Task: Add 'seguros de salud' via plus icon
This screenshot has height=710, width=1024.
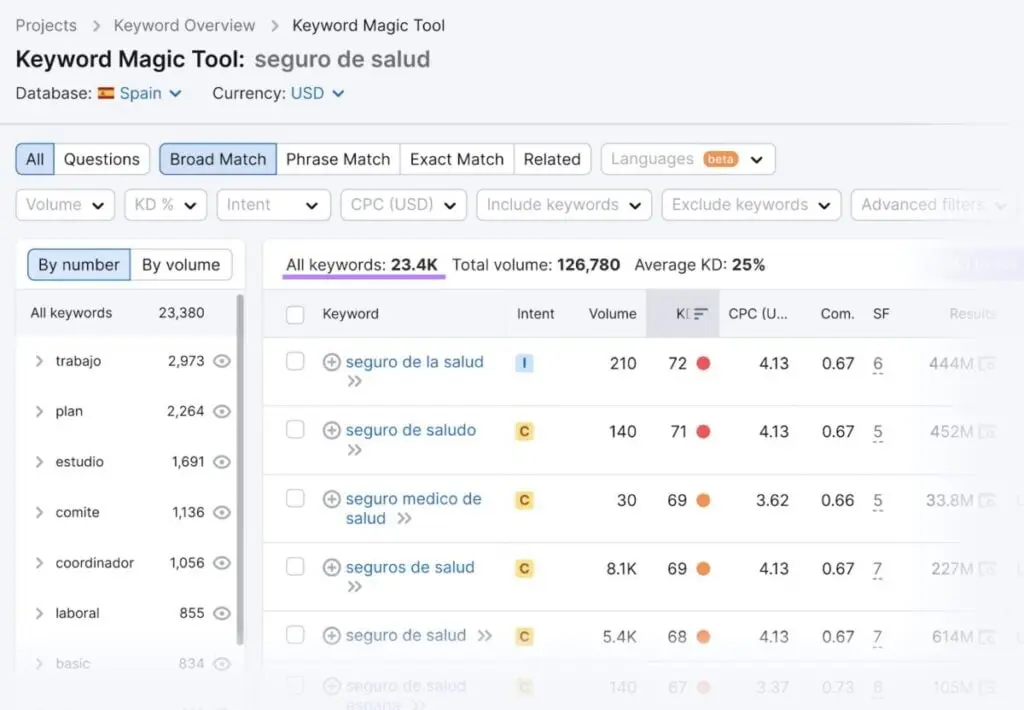Action: click(332, 568)
